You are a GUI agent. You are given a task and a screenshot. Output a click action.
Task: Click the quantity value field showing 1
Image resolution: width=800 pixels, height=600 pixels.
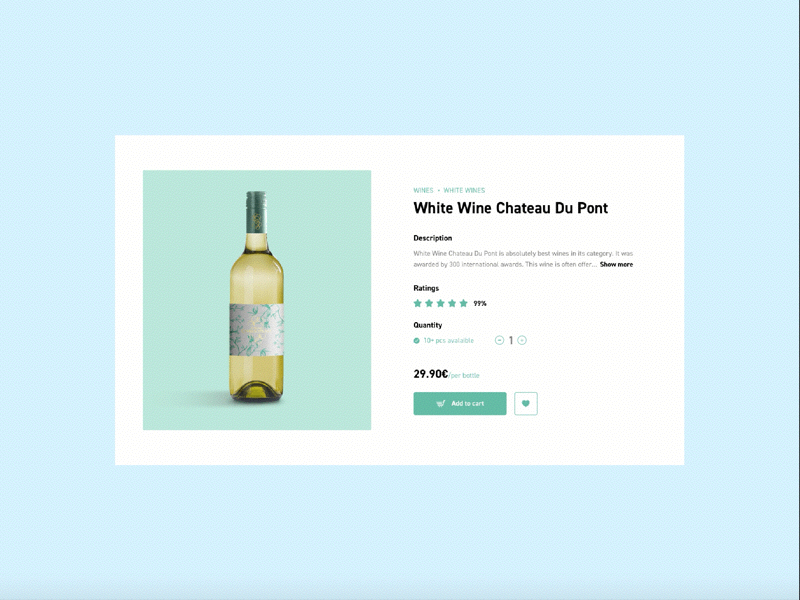pos(511,340)
